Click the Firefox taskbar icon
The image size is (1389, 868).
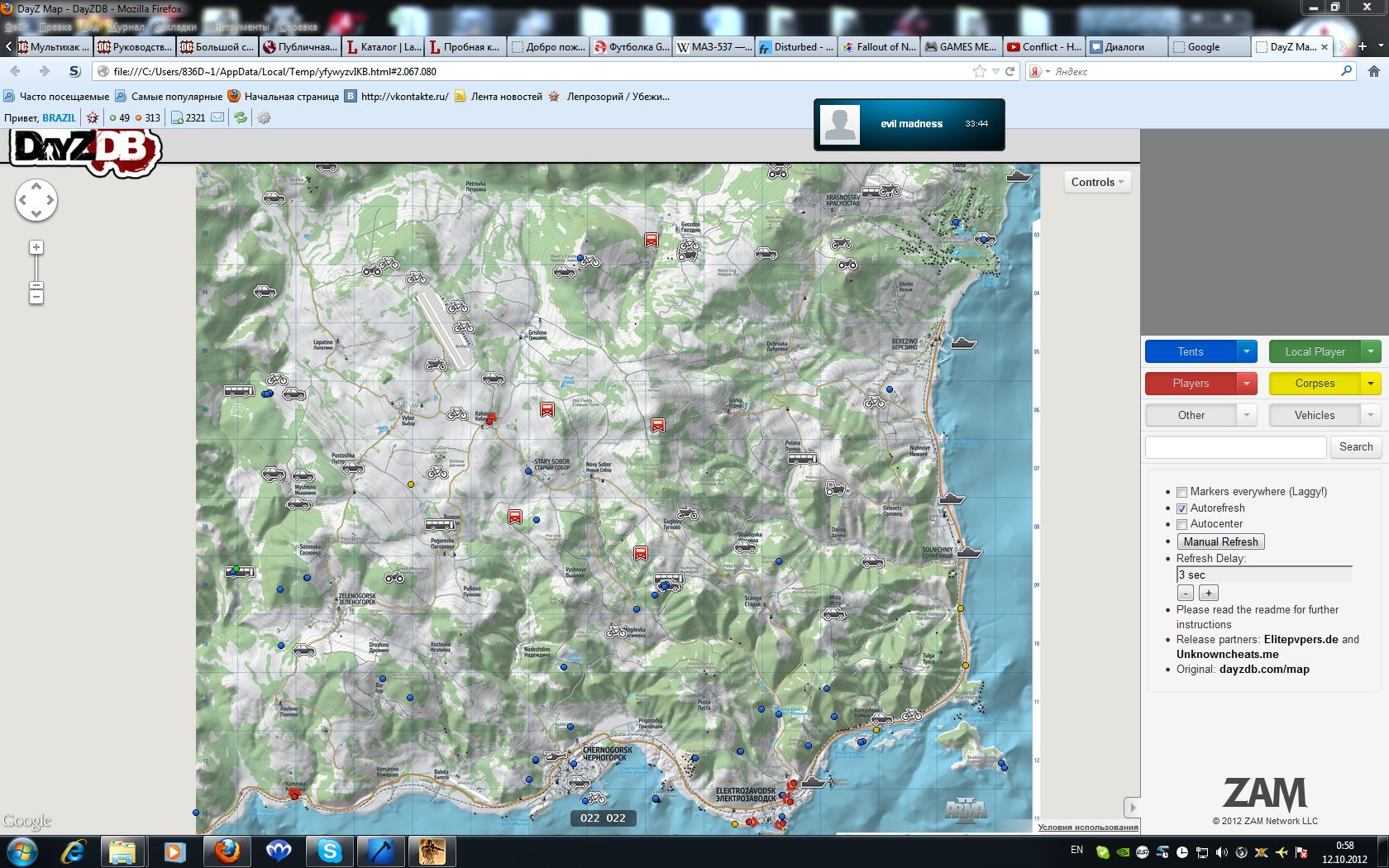(227, 851)
